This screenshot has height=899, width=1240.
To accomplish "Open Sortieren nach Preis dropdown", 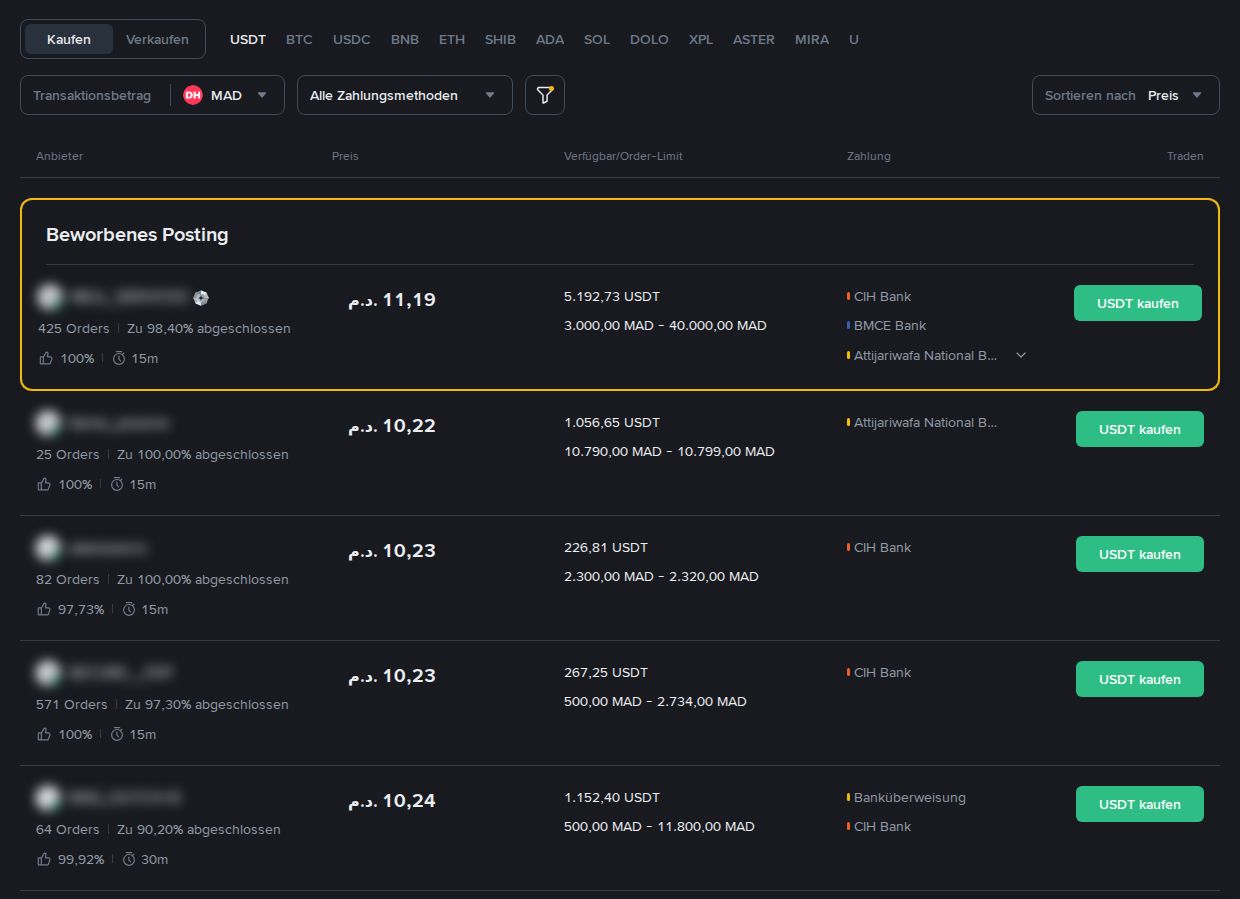I will (x=1126, y=95).
